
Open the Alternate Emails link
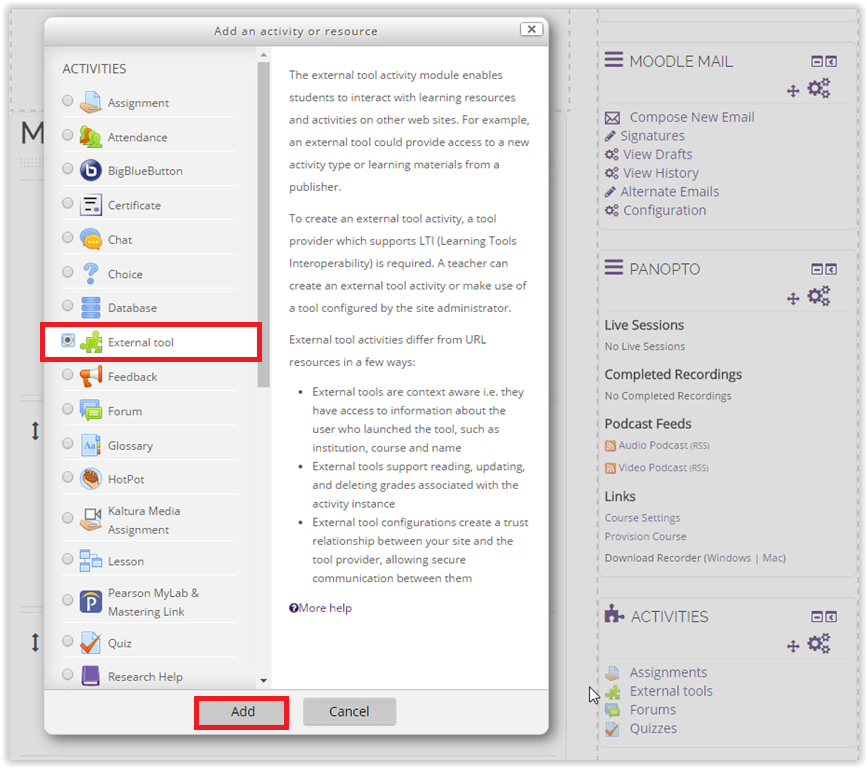(670, 192)
